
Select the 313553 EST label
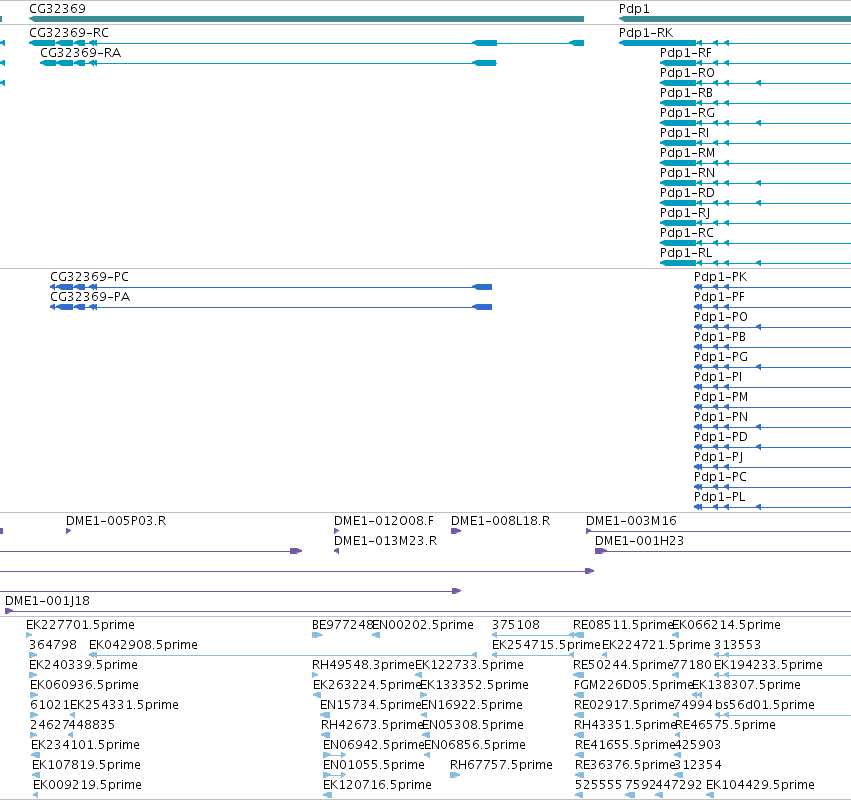(738, 645)
